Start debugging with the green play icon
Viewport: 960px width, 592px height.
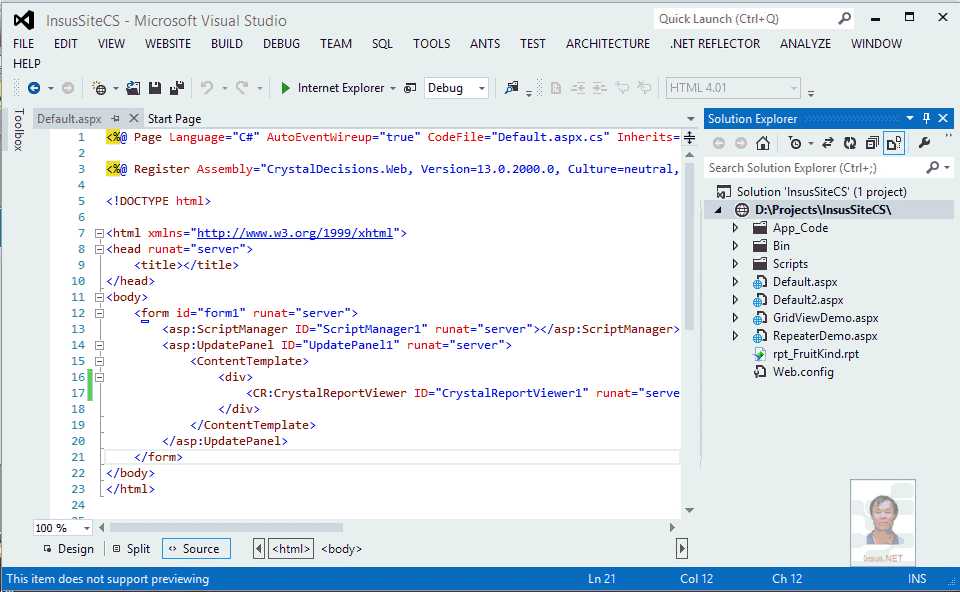[286, 88]
